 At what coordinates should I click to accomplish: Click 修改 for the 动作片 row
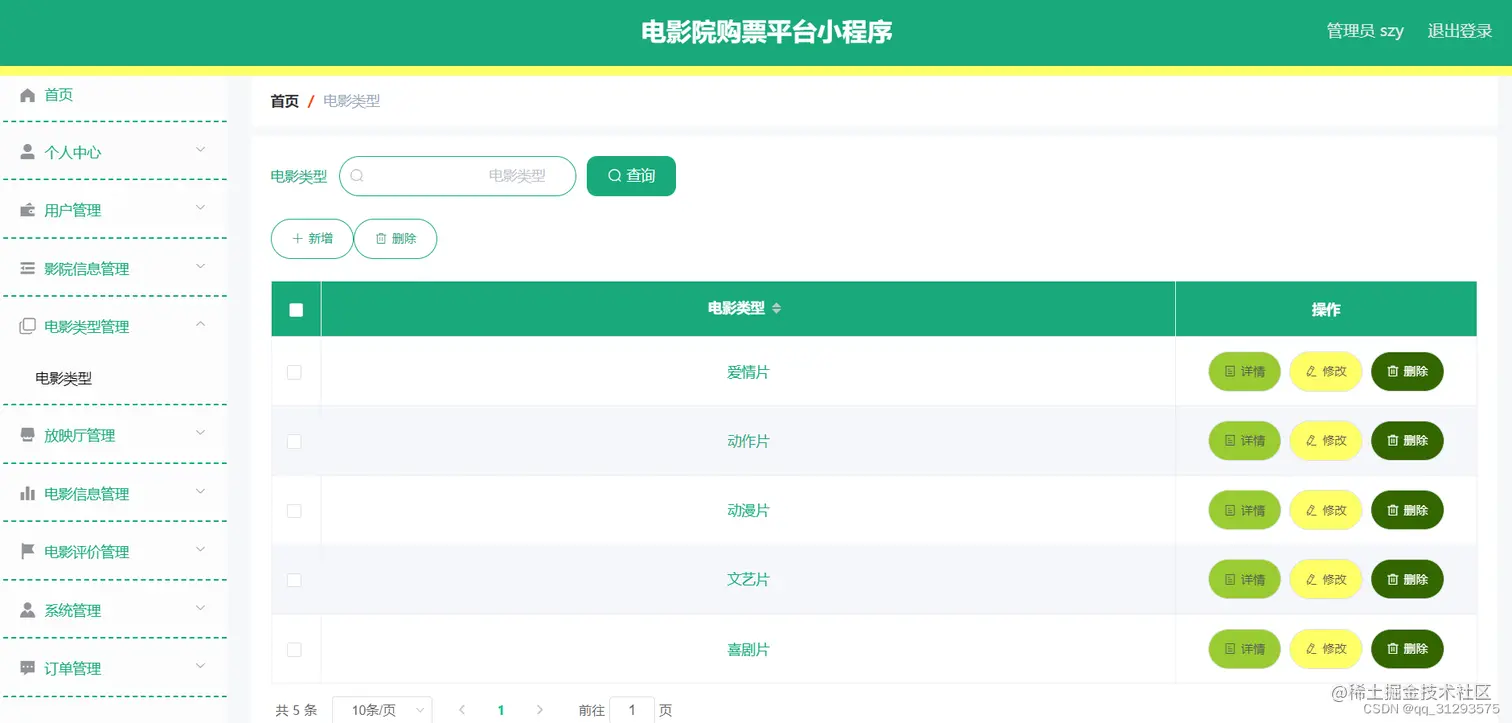pos(1326,441)
